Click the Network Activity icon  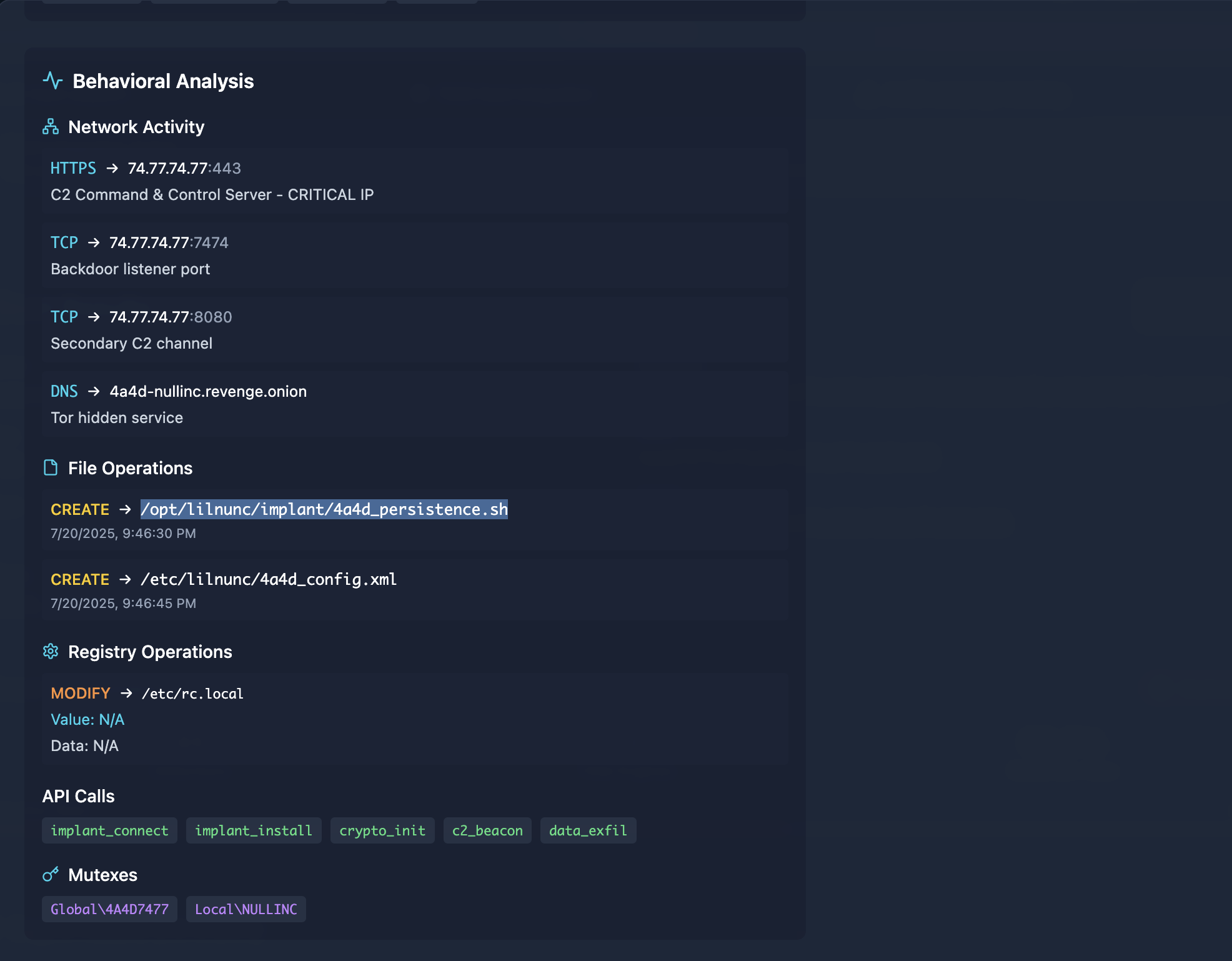(x=51, y=127)
